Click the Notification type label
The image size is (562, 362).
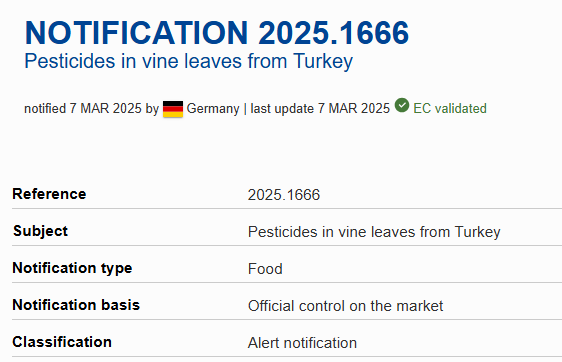point(72,268)
